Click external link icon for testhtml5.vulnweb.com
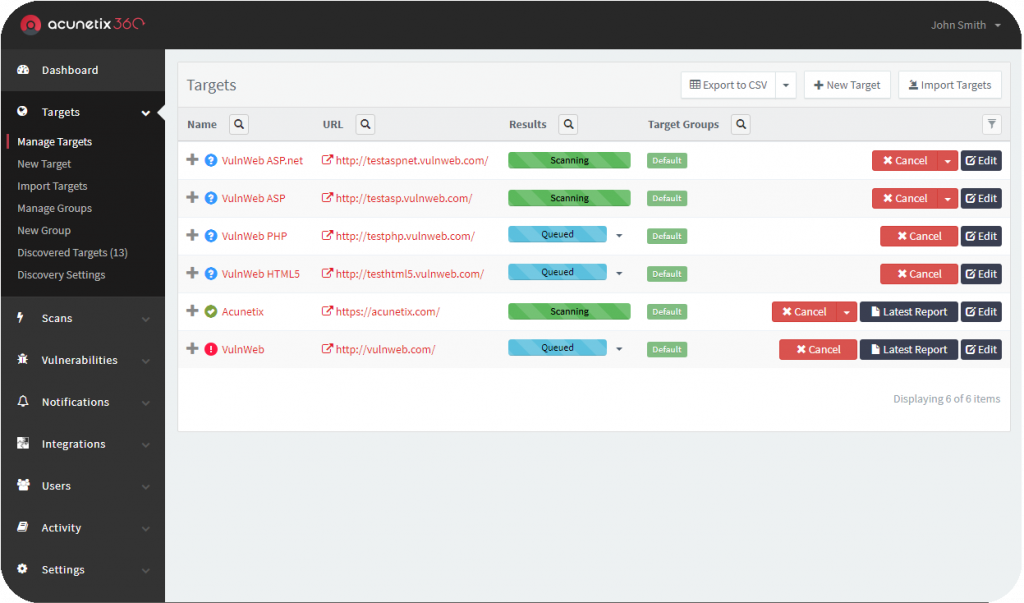Image resolution: width=1024 pixels, height=603 pixels. click(327, 274)
